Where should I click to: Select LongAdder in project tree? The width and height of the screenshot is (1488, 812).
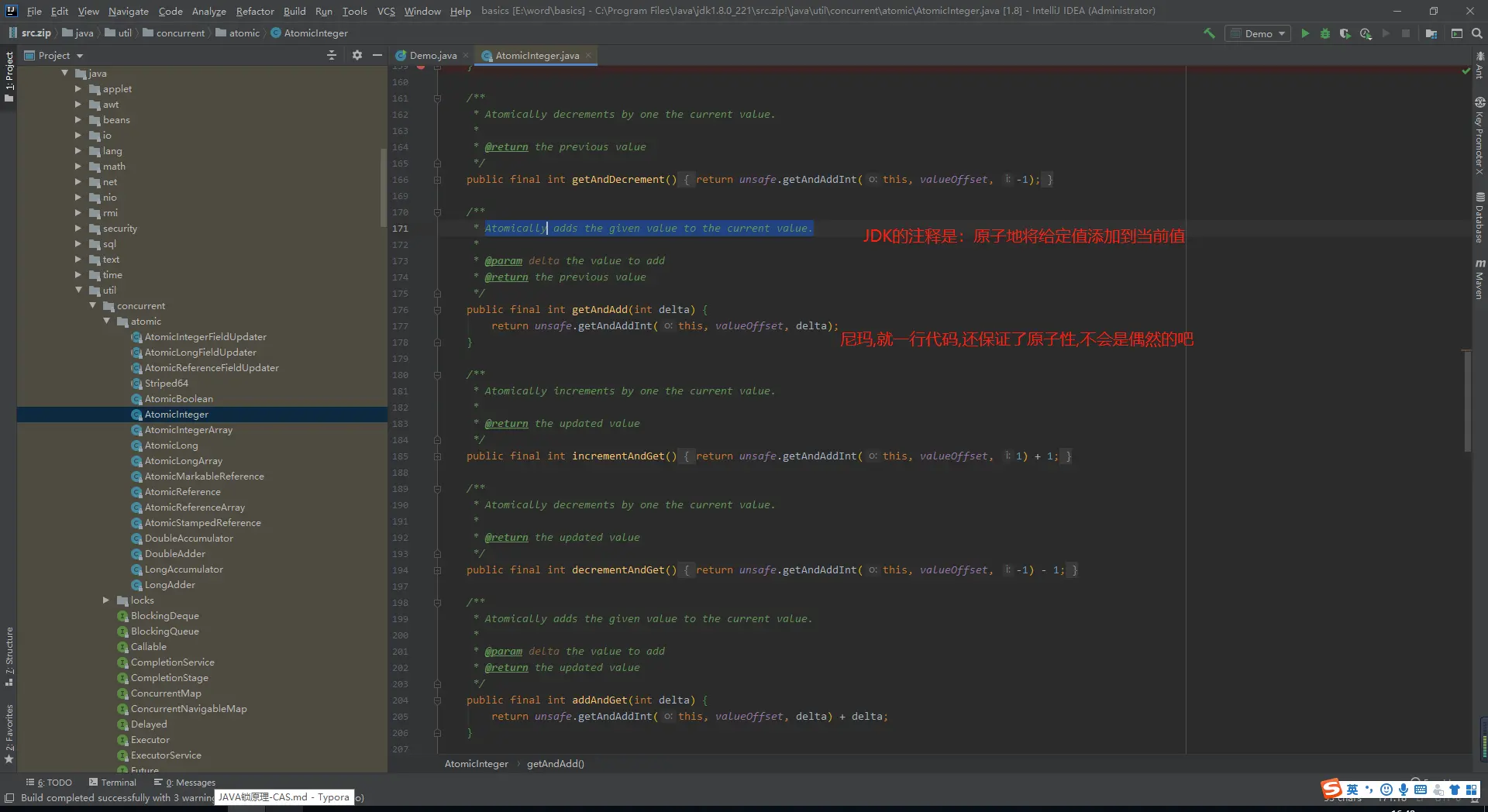point(170,585)
